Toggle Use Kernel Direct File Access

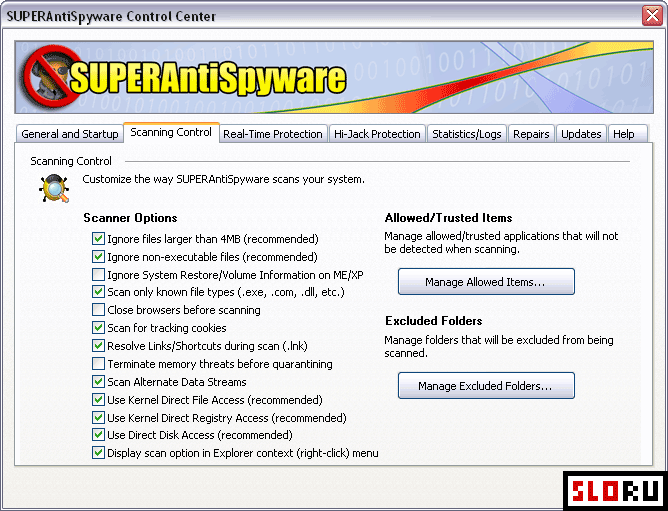click(x=98, y=399)
